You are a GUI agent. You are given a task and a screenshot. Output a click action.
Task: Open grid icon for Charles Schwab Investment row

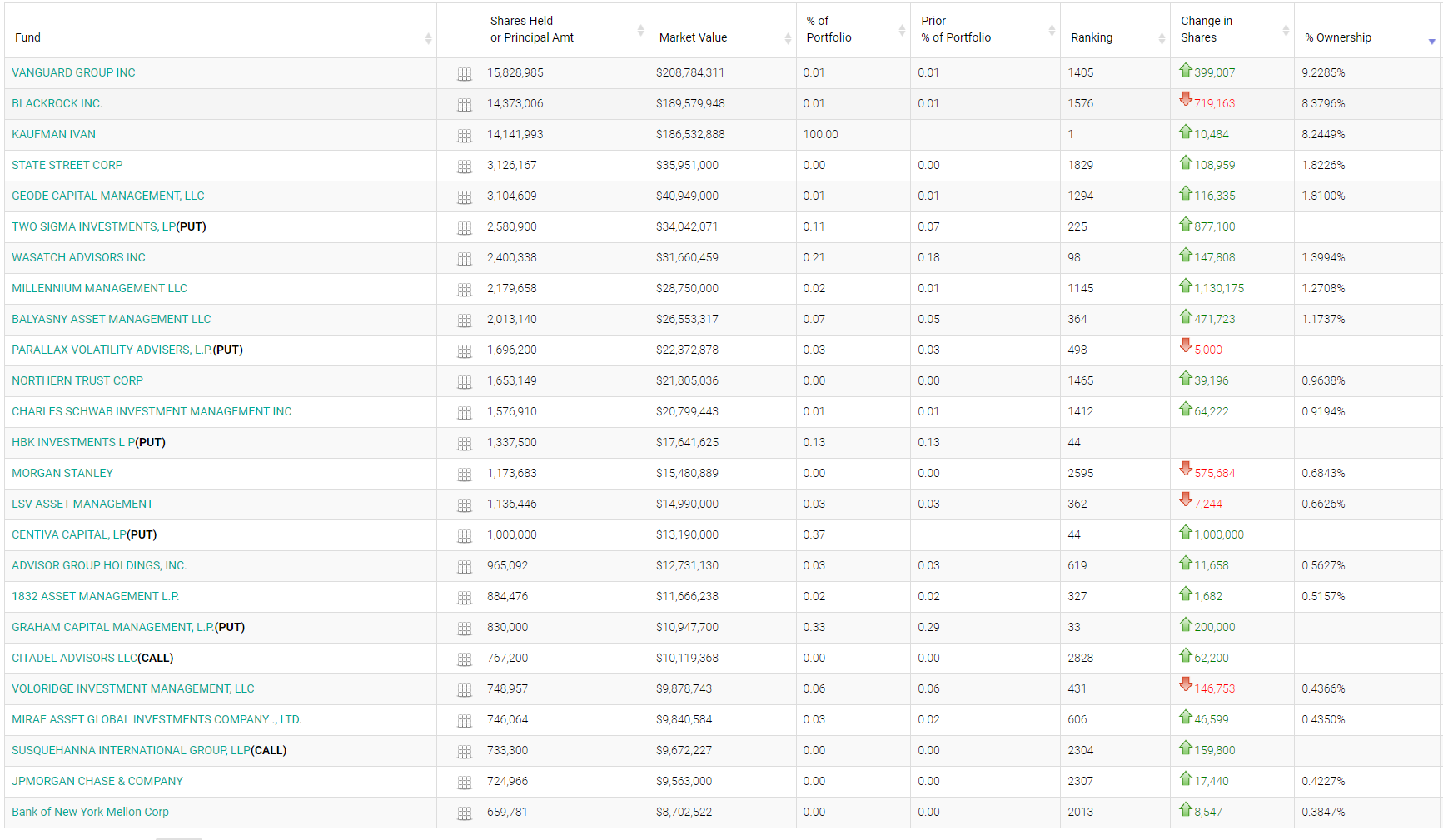coord(465,413)
